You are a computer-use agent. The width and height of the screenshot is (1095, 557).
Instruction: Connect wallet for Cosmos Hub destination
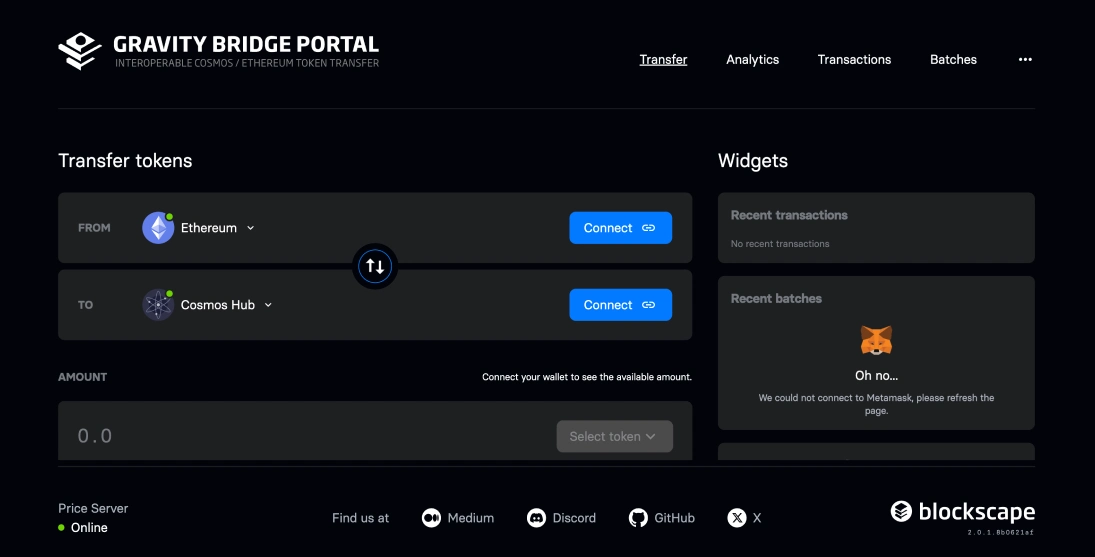[x=620, y=305]
